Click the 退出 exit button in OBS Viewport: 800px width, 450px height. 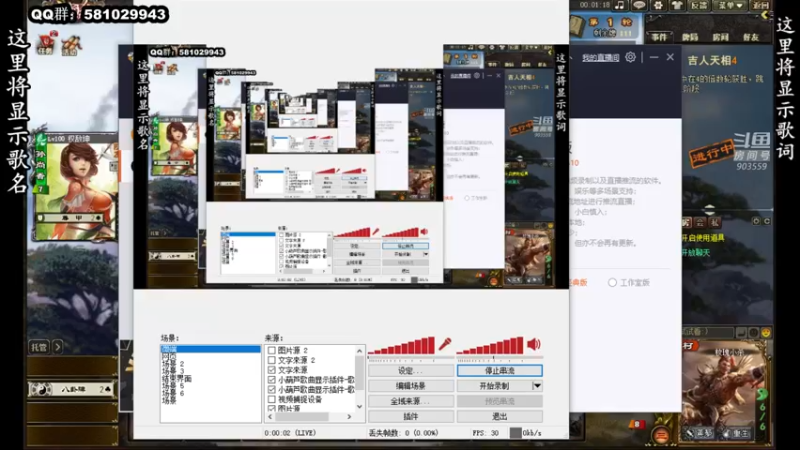click(x=499, y=416)
